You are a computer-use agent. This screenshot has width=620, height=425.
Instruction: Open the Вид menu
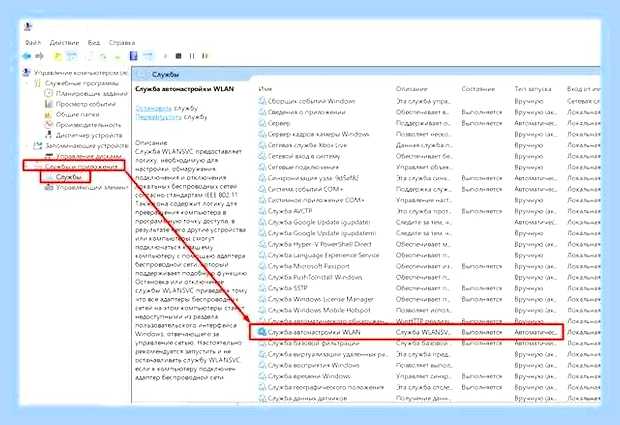pos(94,42)
